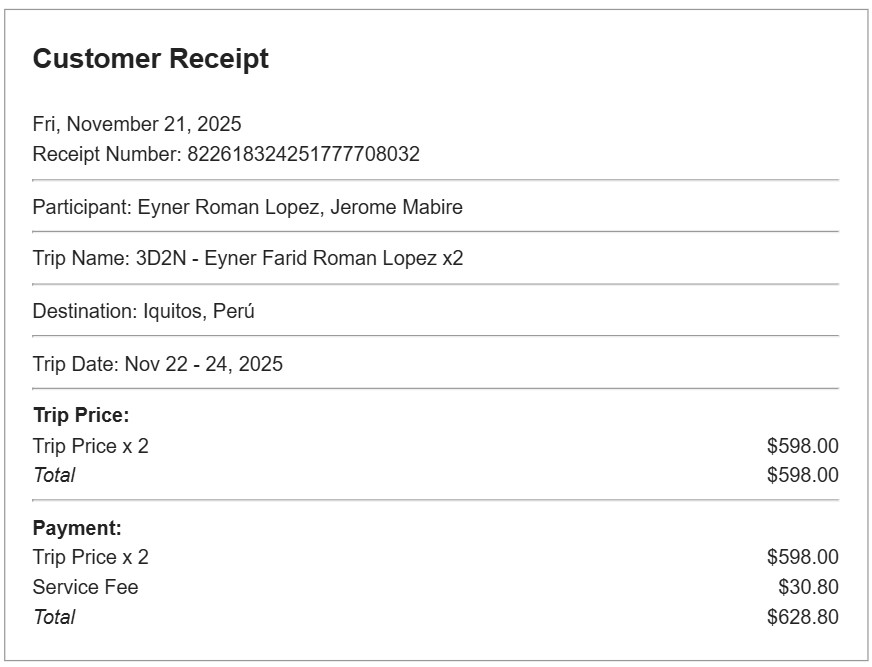Click the receipt number value 822618324251777708032
The image size is (872, 667).
pyautogui.click(x=303, y=155)
